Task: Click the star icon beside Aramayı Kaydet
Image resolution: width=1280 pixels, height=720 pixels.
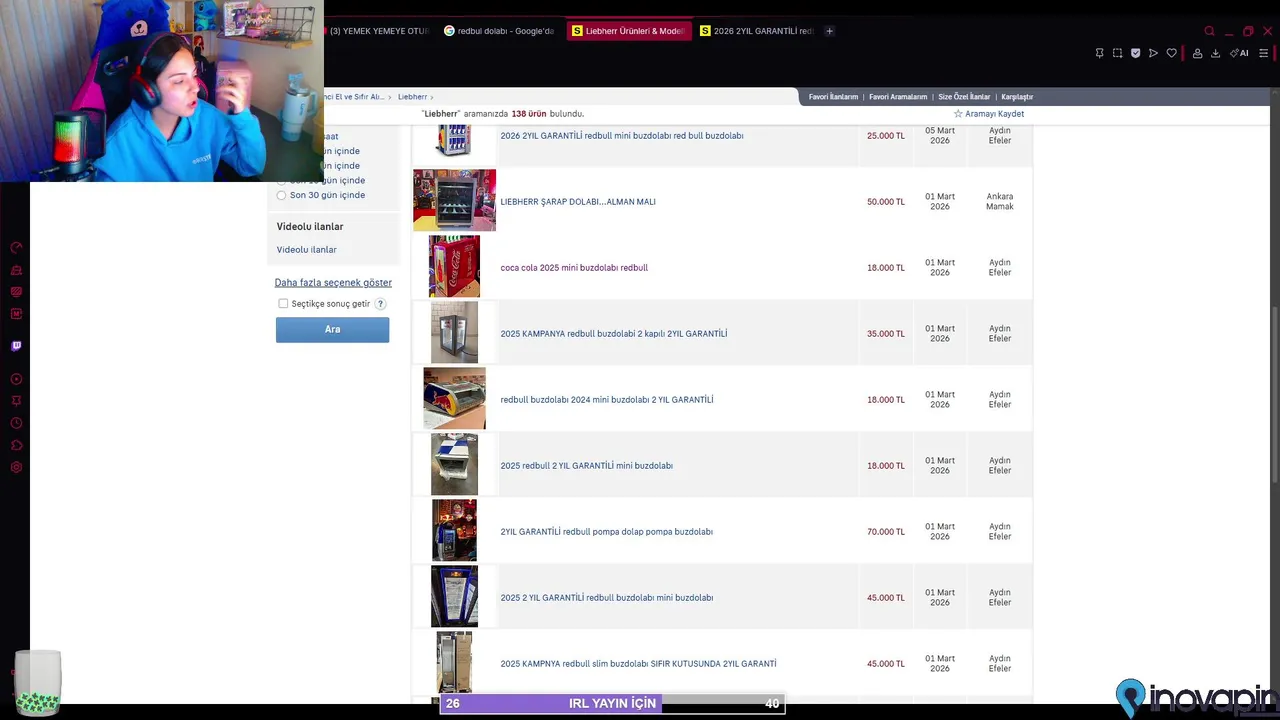Action: pyautogui.click(x=958, y=114)
